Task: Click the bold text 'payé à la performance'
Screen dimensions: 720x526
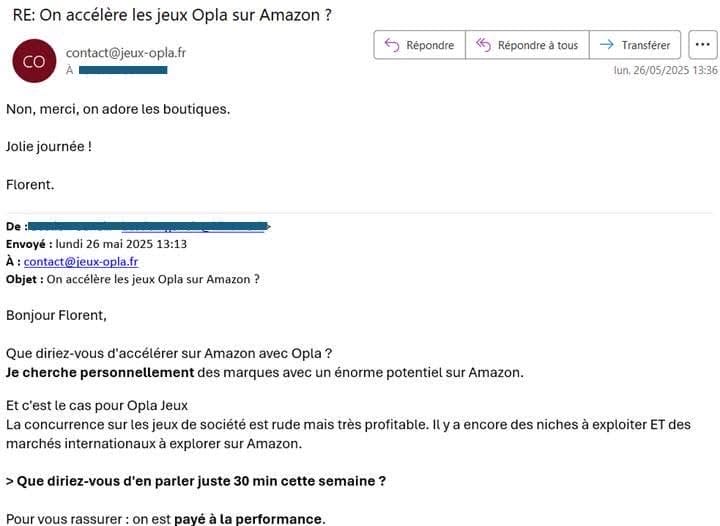Action: (x=249, y=518)
